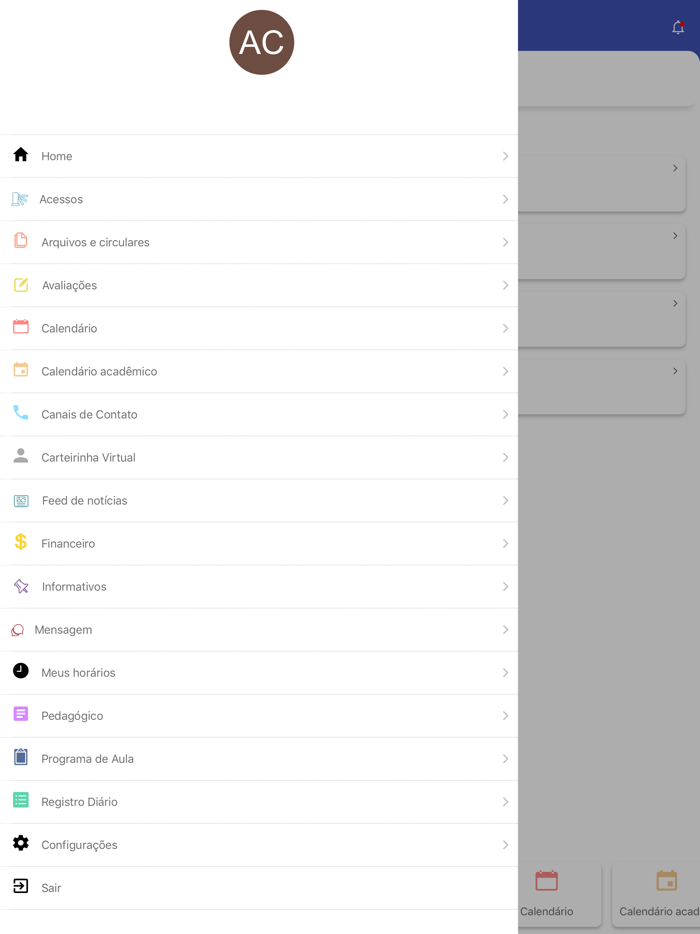
Task: Expand the Acessos row chevron
Action: pyautogui.click(x=505, y=199)
